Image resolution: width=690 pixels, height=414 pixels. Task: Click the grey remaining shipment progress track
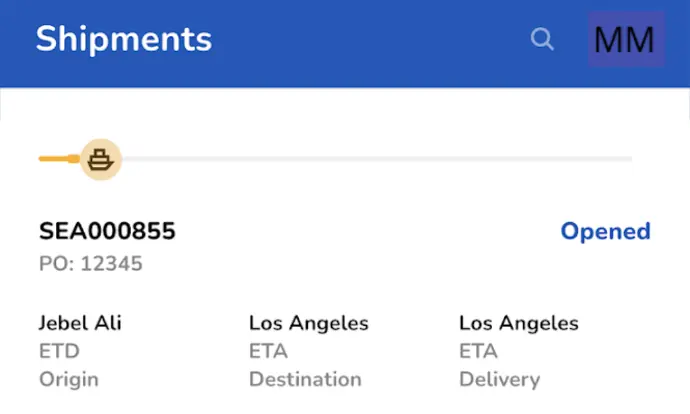[377, 159]
